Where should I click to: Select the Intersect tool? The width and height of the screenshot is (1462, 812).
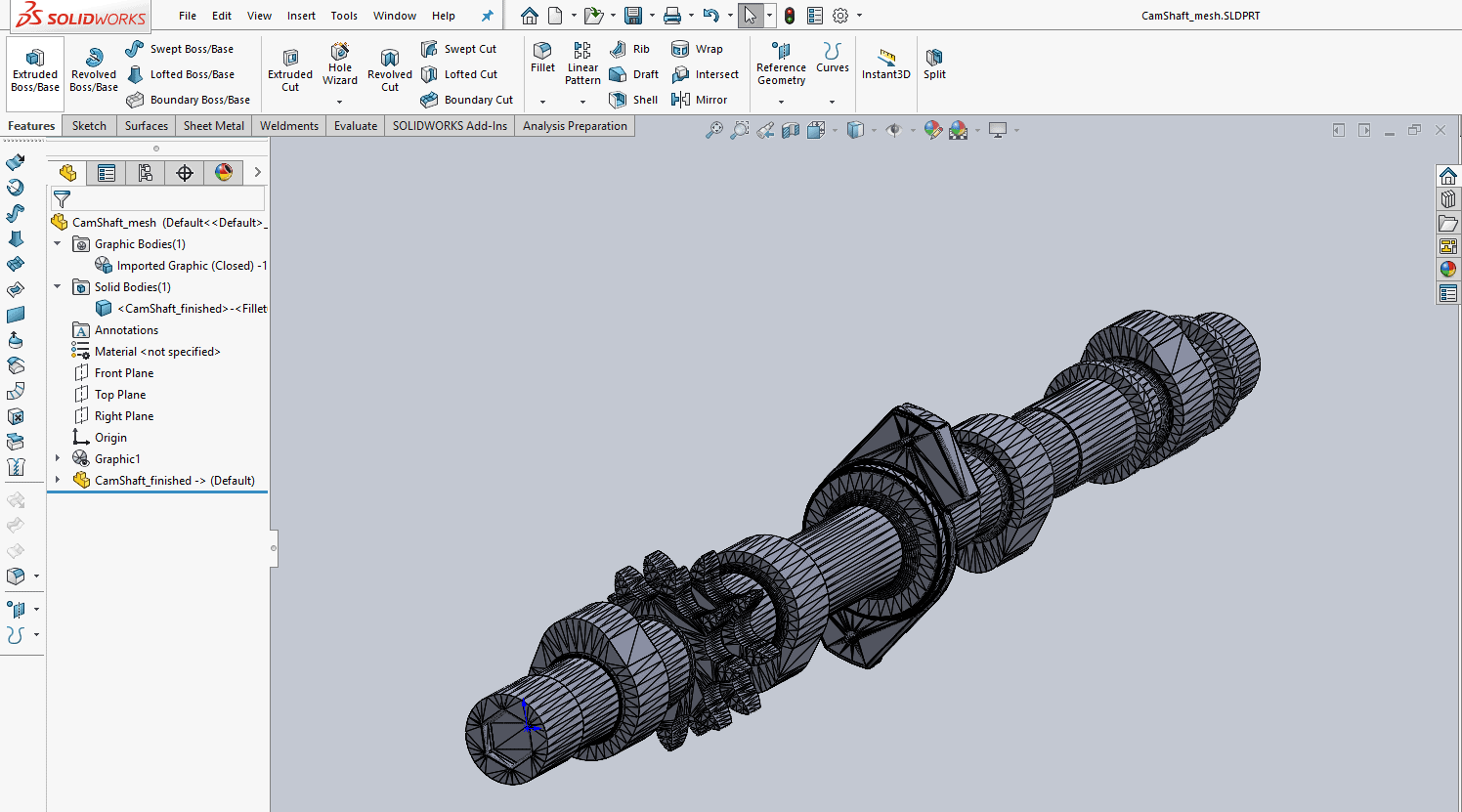click(705, 74)
